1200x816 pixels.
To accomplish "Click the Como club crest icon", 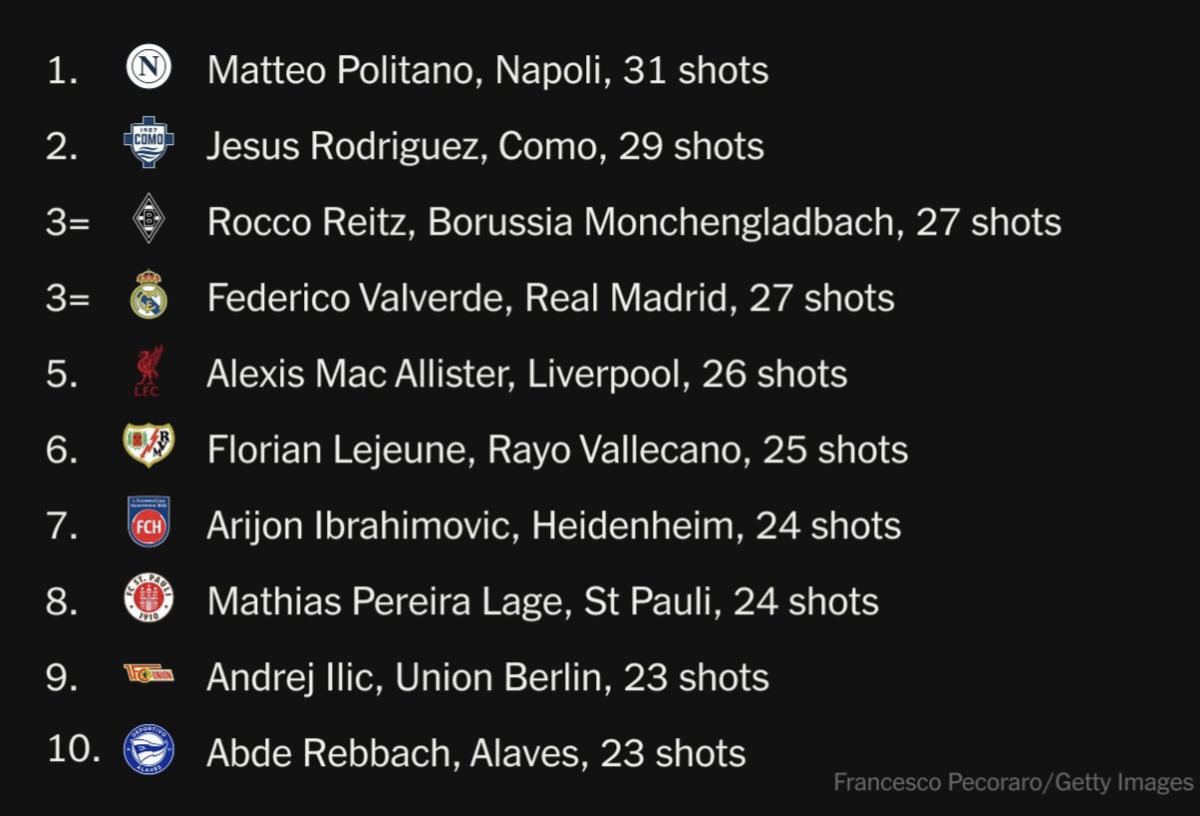I will [x=149, y=143].
